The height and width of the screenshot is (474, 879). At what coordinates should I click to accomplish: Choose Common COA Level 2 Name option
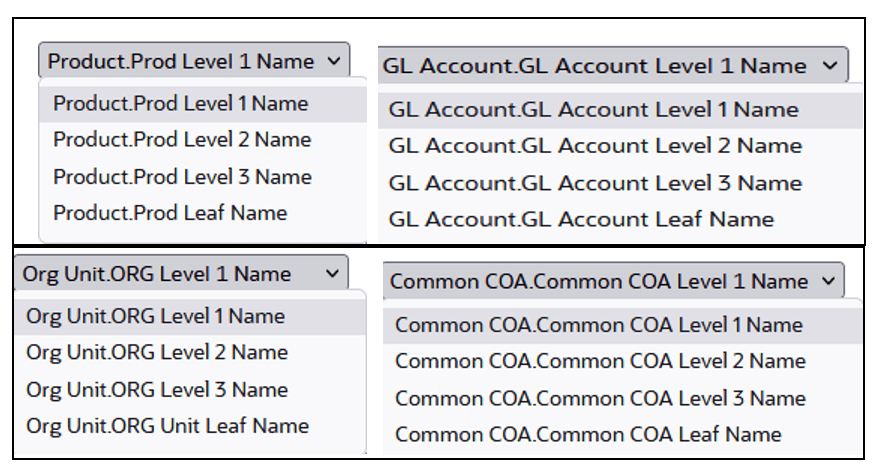(x=623, y=361)
